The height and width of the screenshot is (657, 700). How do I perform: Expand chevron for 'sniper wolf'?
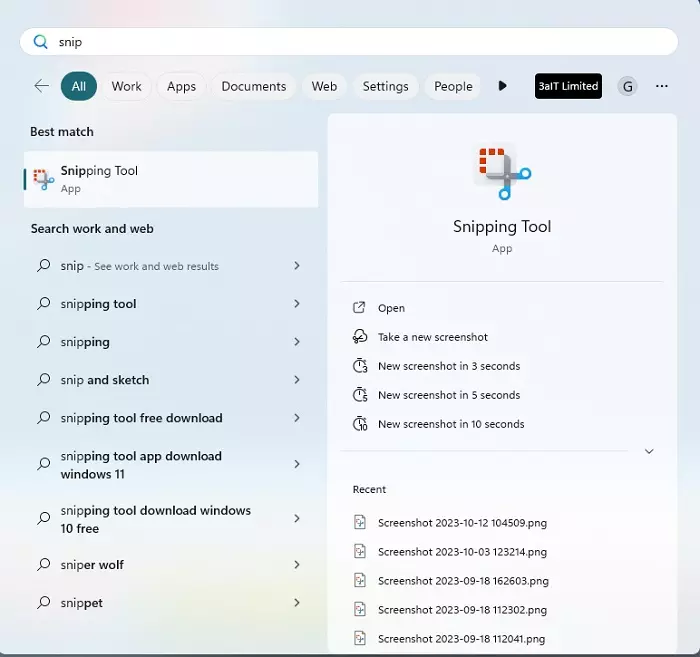pos(296,565)
